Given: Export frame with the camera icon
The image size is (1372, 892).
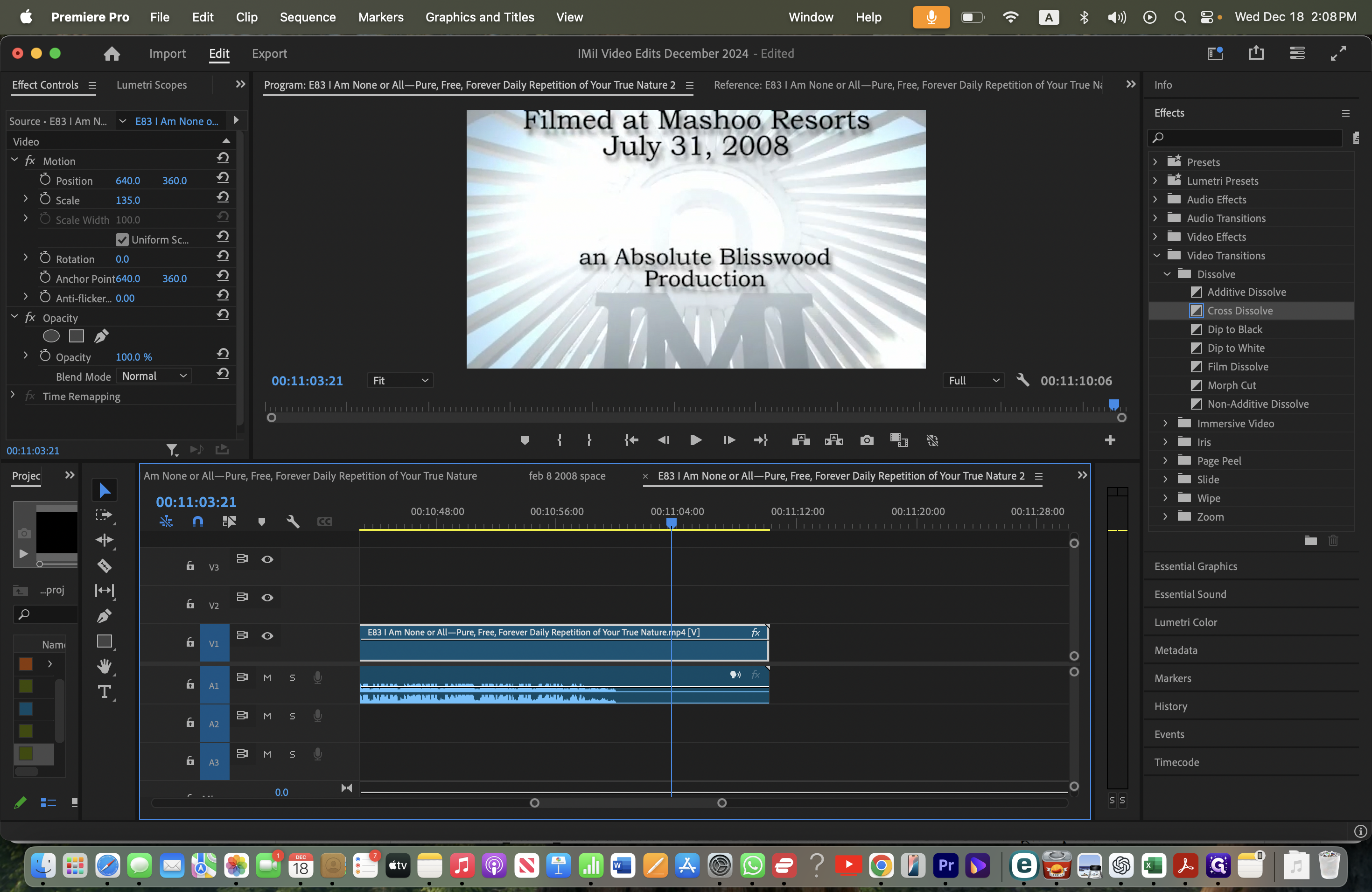Looking at the screenshot, I should [867, 440].
